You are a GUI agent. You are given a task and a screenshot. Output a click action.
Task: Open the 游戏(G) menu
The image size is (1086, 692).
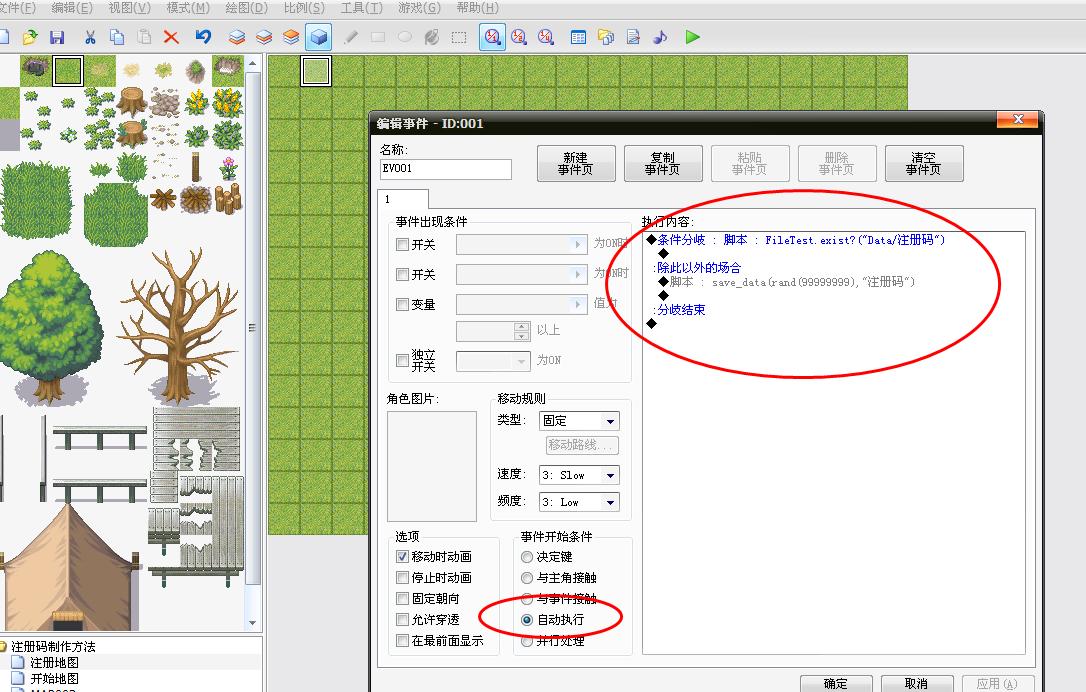(419, 8)
